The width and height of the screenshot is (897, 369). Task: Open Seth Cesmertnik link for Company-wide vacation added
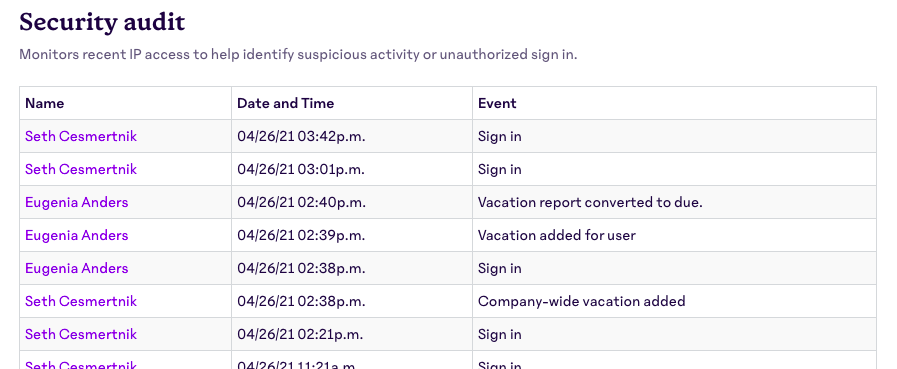(81, 301)
